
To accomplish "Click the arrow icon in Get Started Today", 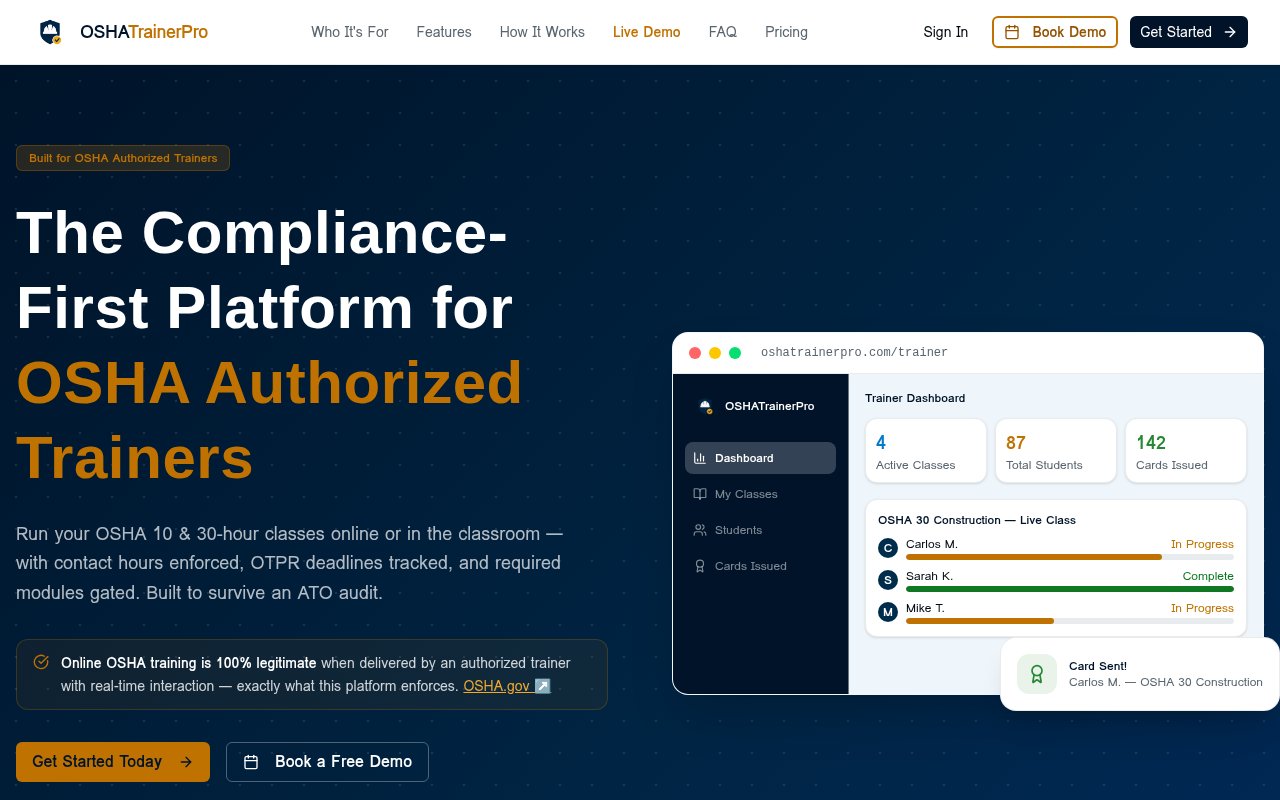I will click(x=186, y=762).
